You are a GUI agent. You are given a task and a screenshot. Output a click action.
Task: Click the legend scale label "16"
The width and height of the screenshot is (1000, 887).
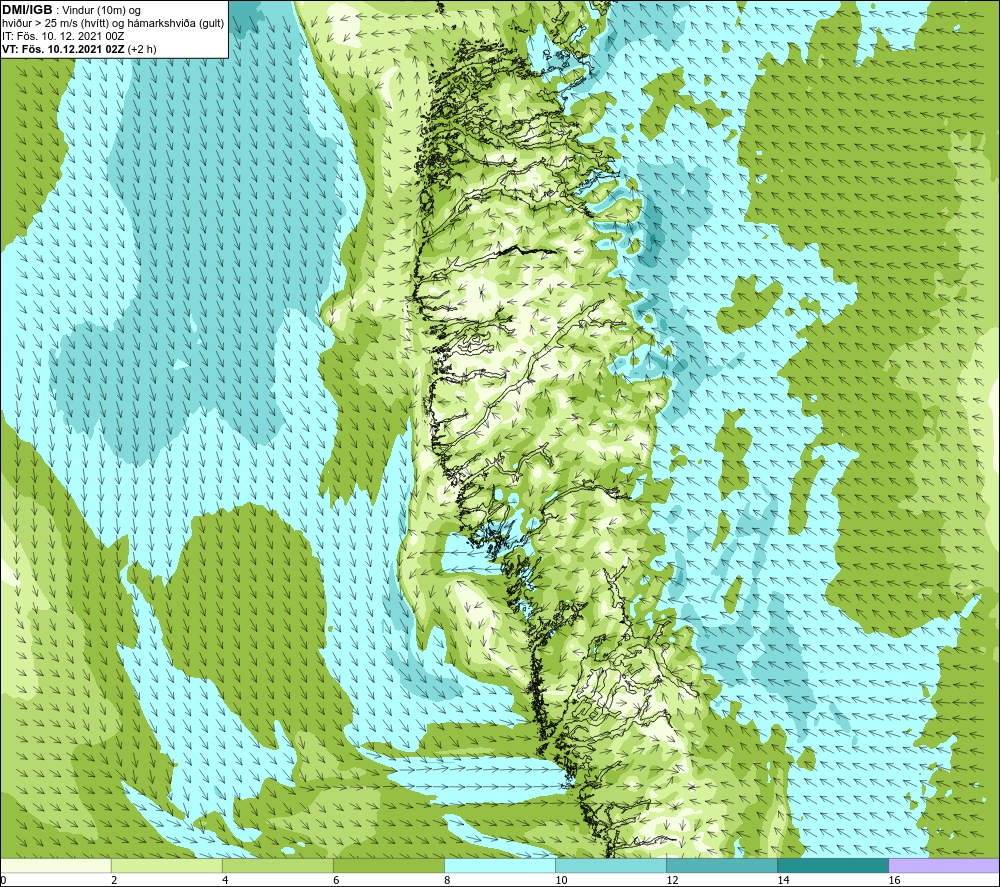tap(894, 881)
